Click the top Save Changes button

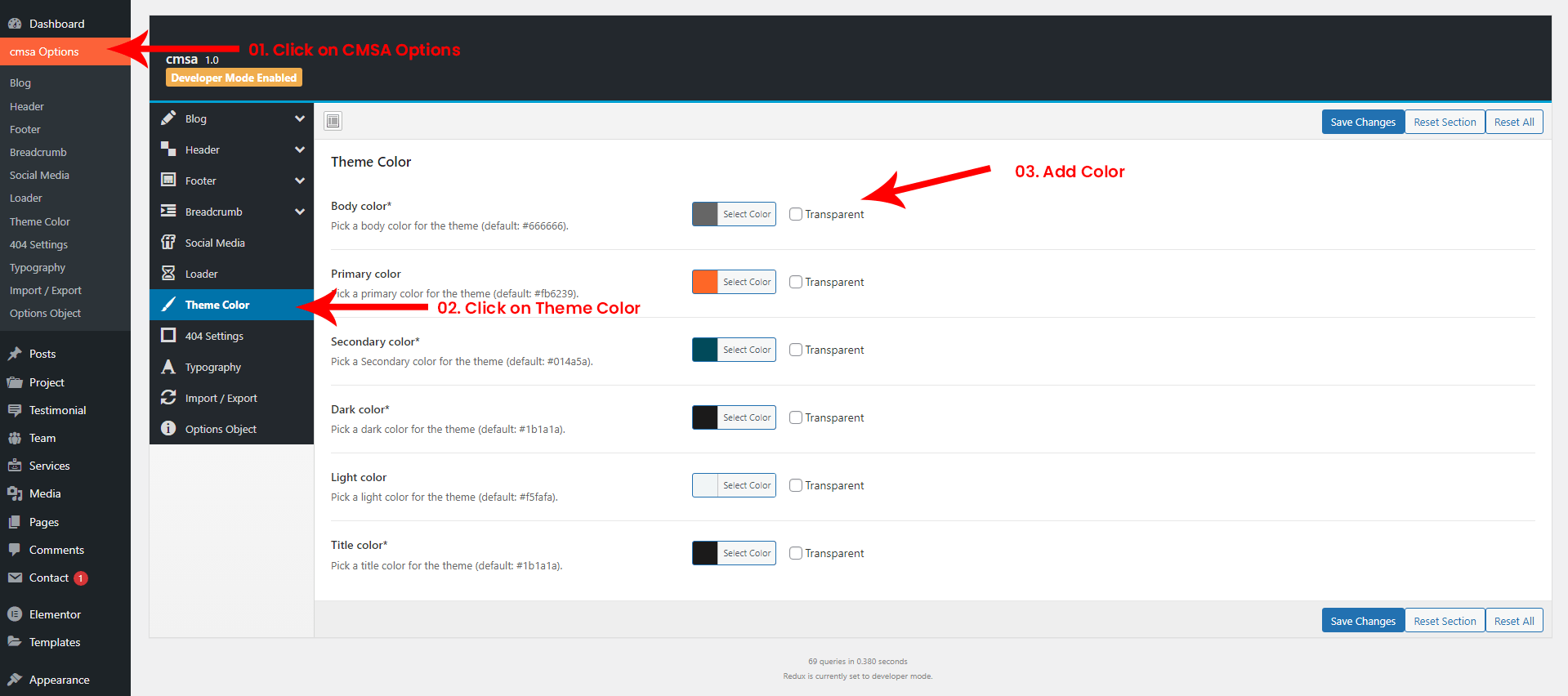click(1362, 122)
